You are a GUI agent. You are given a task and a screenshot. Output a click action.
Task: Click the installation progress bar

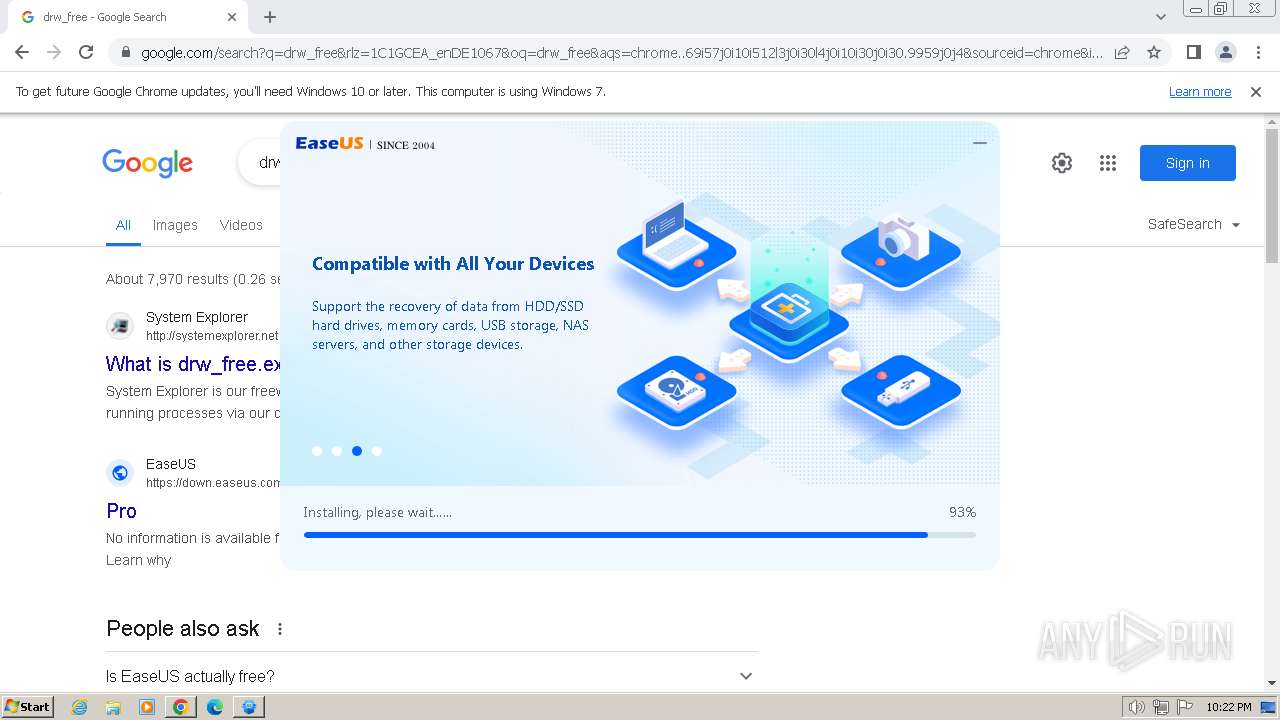[640, 535]
